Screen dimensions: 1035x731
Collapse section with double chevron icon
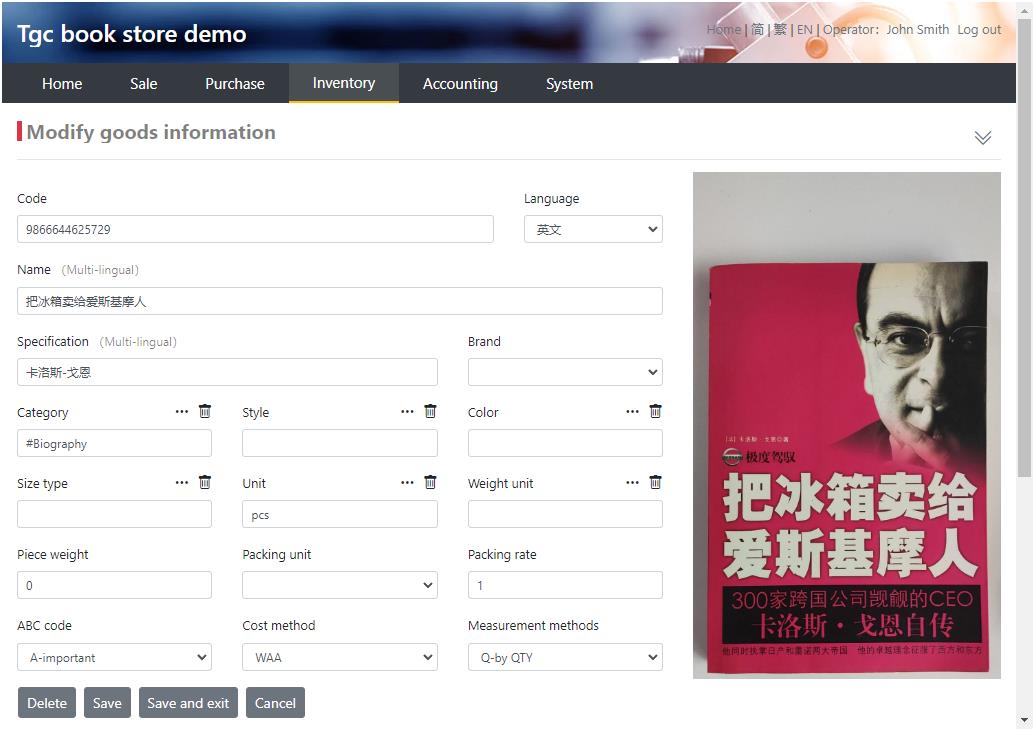pyautogui.click(x=983, y=137)
